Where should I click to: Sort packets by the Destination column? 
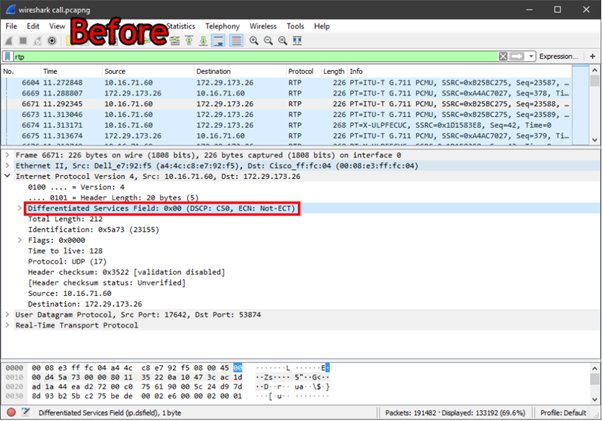click(240, 71)
